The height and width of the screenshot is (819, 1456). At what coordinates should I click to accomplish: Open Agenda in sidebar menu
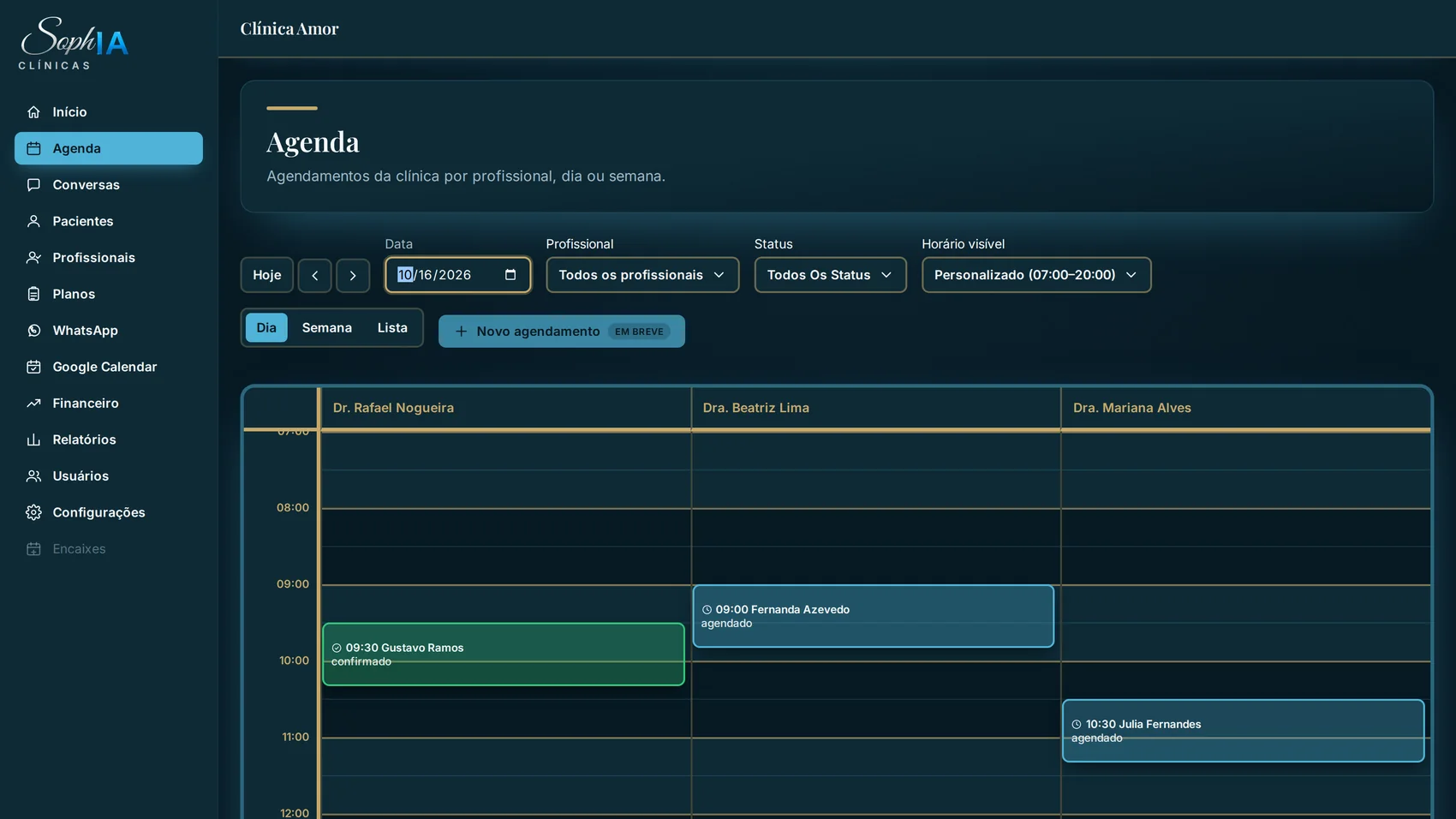point(109,148)
